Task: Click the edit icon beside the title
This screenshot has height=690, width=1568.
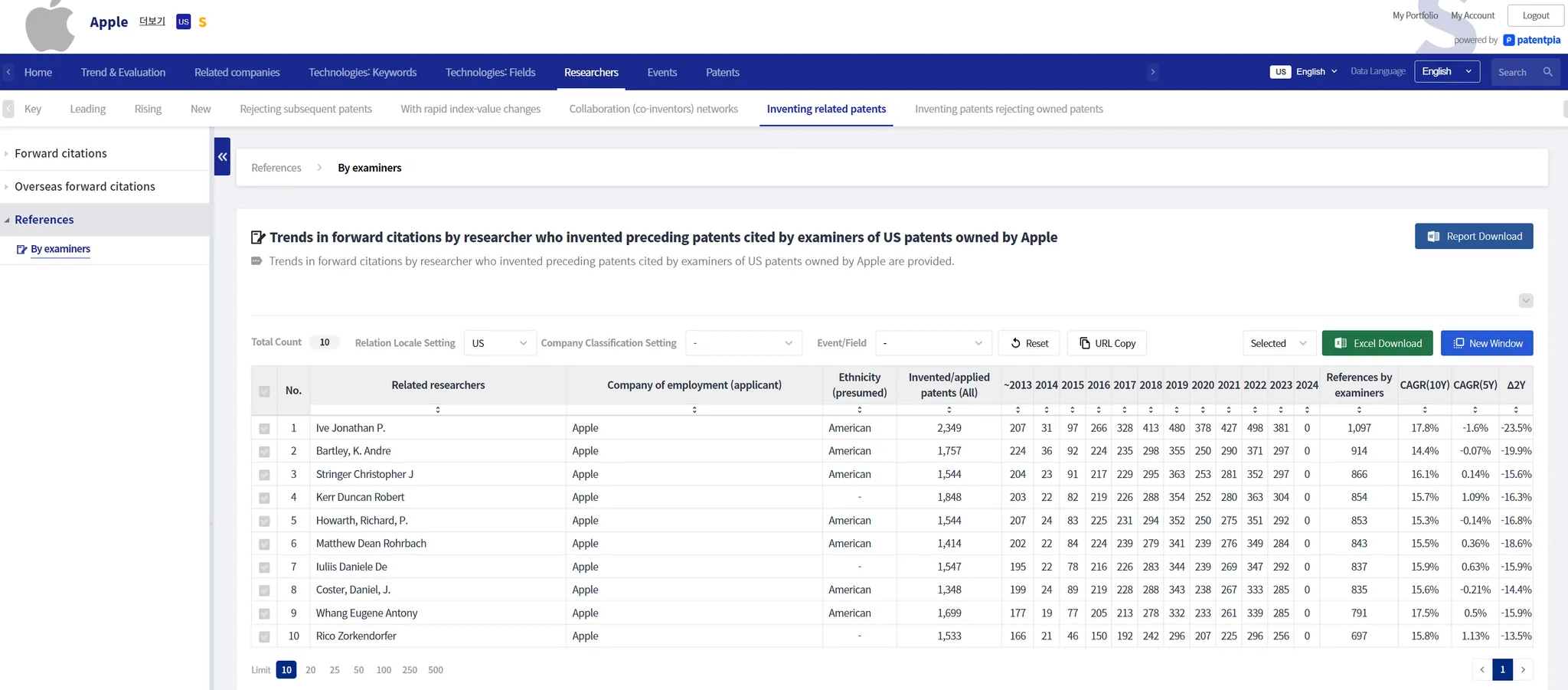Action: click(x=258, y=237)
